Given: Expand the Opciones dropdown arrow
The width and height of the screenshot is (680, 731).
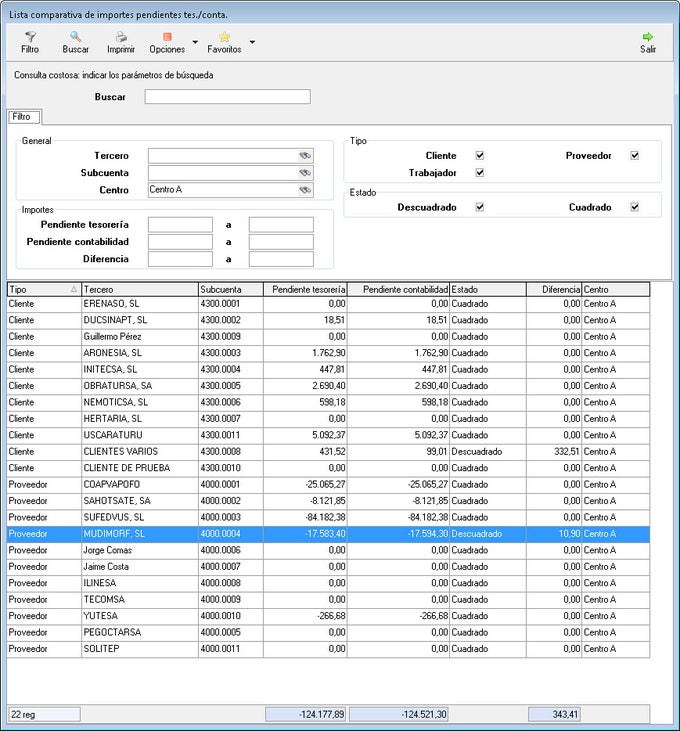Looking at the screenshot, I should click(195, 42).
